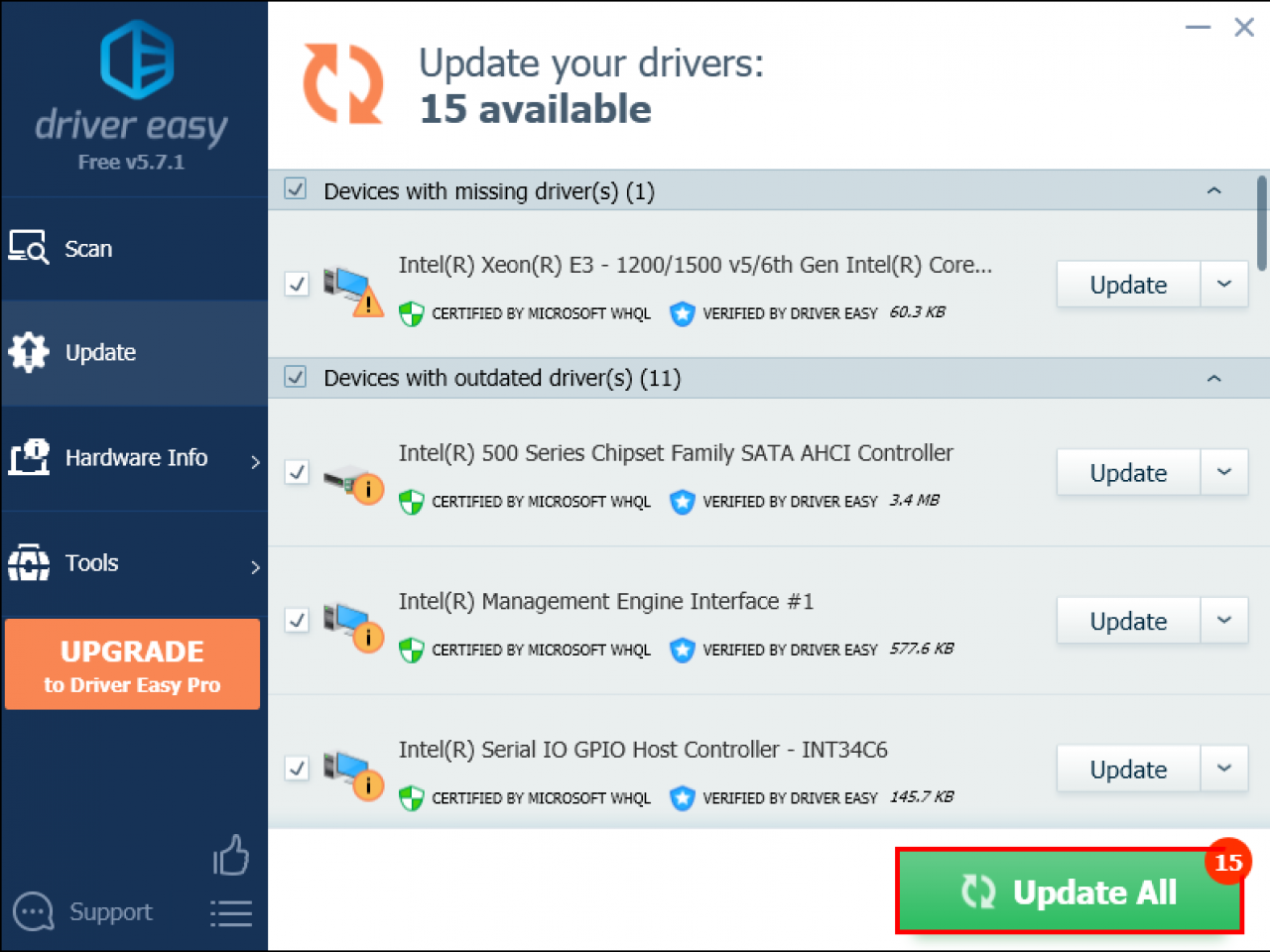This screenshot has height=952, width=1270.
Task: Click the thumbs-up feedback icon
Action: pos(230,855)
